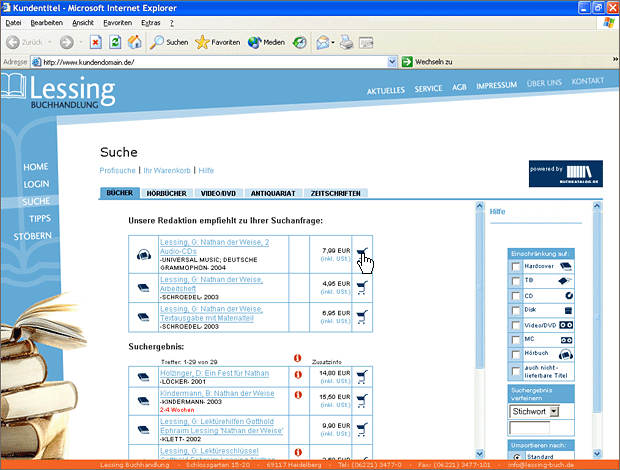This screenshot has height=470, width=620.
Task: Add Lektürehilfen Gotthold Ephraim Lessing to cart
Action: tap(362, 429)
